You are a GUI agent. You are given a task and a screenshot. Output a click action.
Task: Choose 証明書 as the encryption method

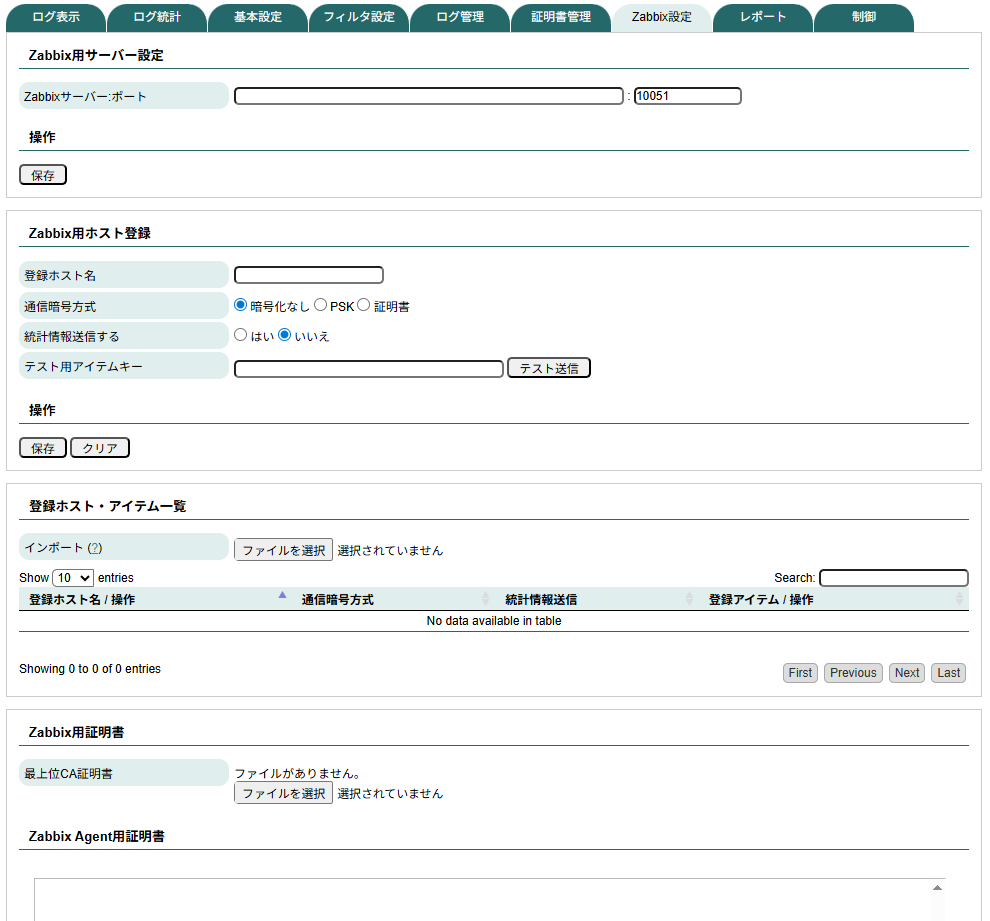[364, 304]
